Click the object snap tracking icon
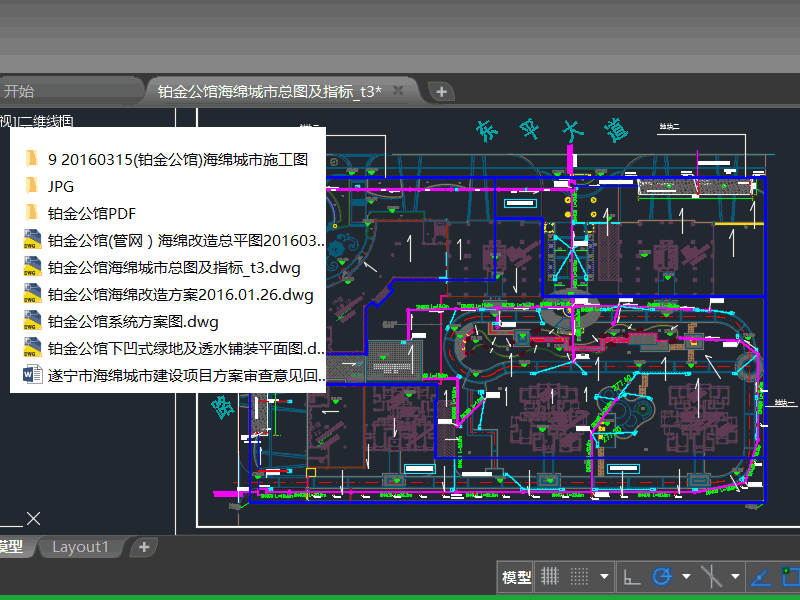The image size is (800, 600). (761, 577)
